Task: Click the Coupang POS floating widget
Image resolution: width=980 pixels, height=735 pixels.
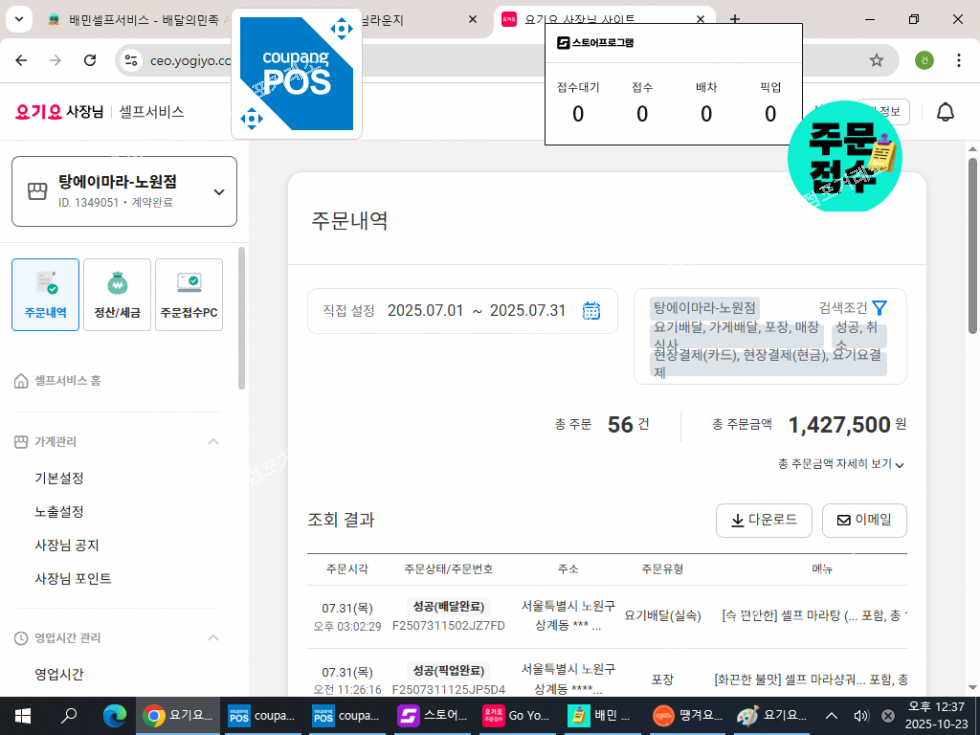Action: tap(296, 75)
